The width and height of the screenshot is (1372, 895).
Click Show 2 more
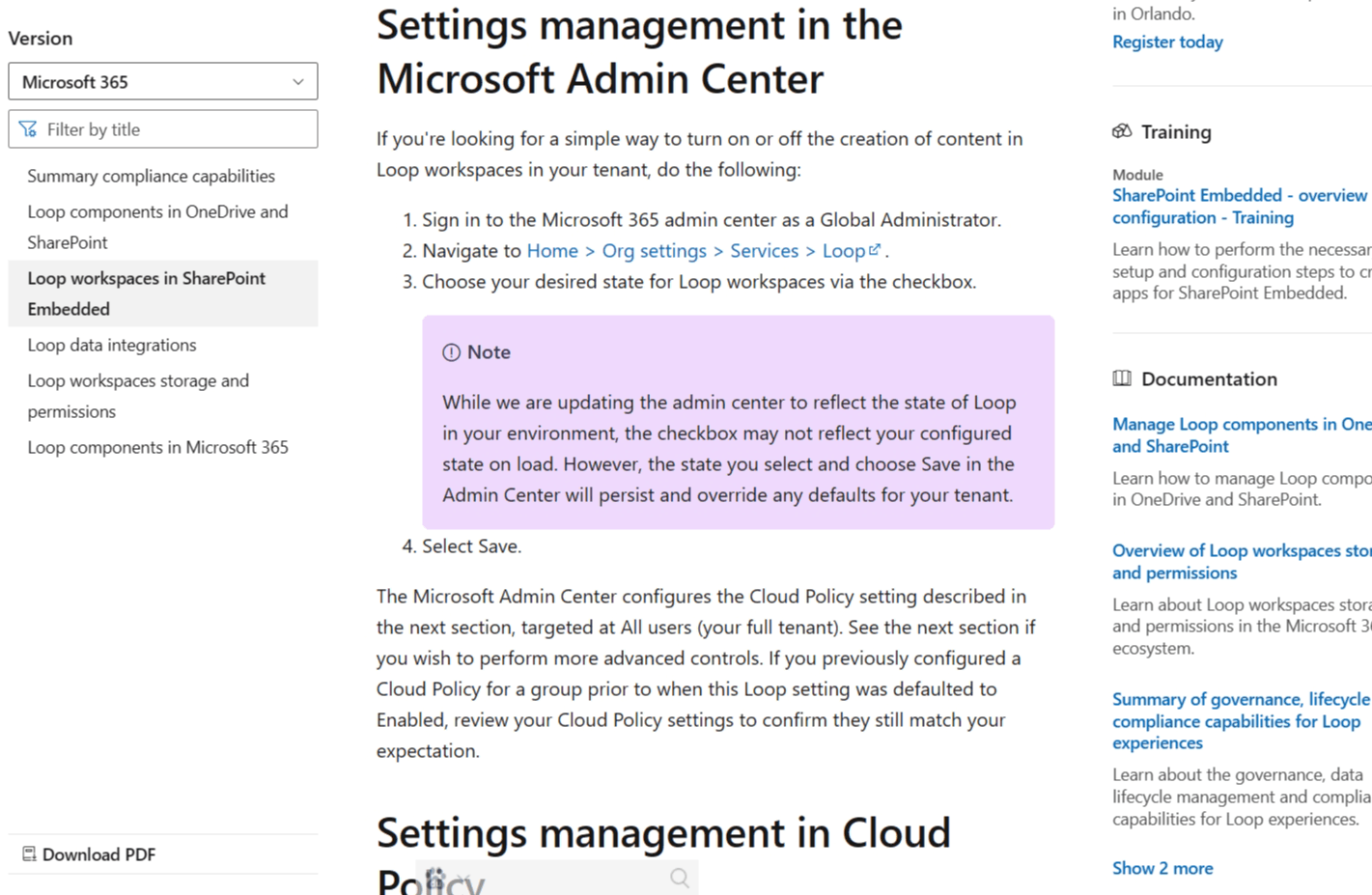pos(1162,868)
